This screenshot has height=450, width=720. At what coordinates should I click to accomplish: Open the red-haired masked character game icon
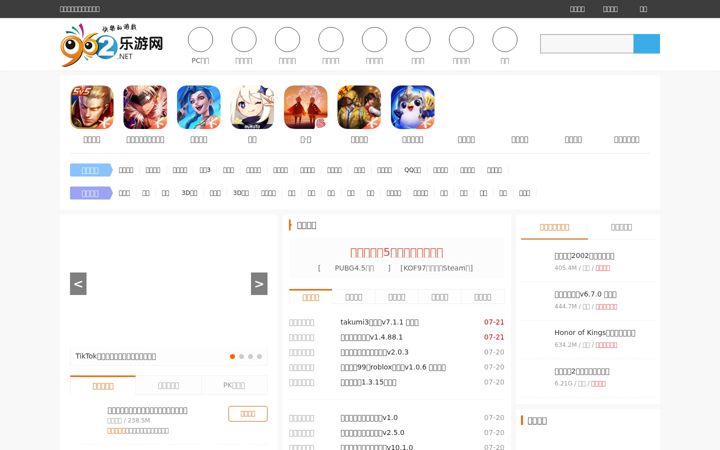click(x=145, y=107)
